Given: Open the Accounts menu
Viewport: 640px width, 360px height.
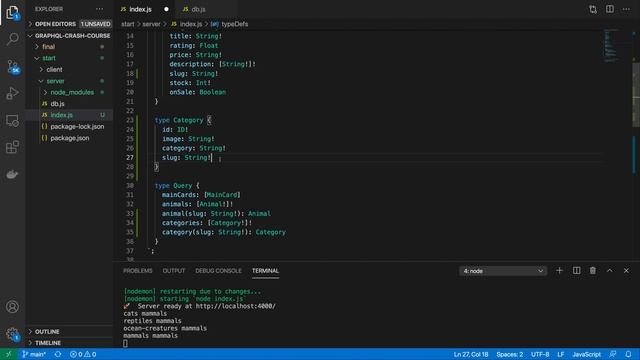Looking at the screenshot, I should 12,307.
